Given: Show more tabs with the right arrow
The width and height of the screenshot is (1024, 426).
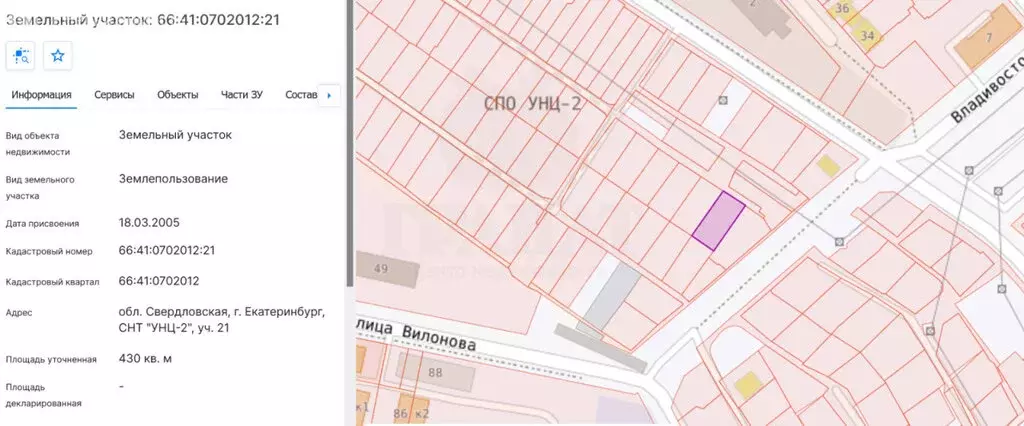Looking at the screenshot, I should click(x=329, y=95).
